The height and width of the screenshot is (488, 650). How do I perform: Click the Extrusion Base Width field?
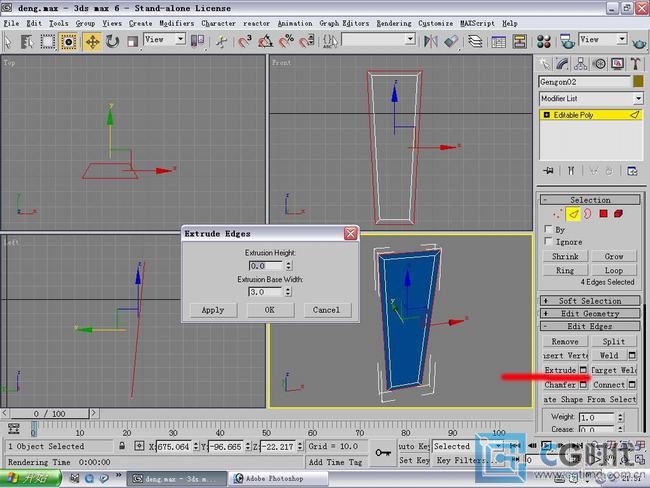[266, 292]
